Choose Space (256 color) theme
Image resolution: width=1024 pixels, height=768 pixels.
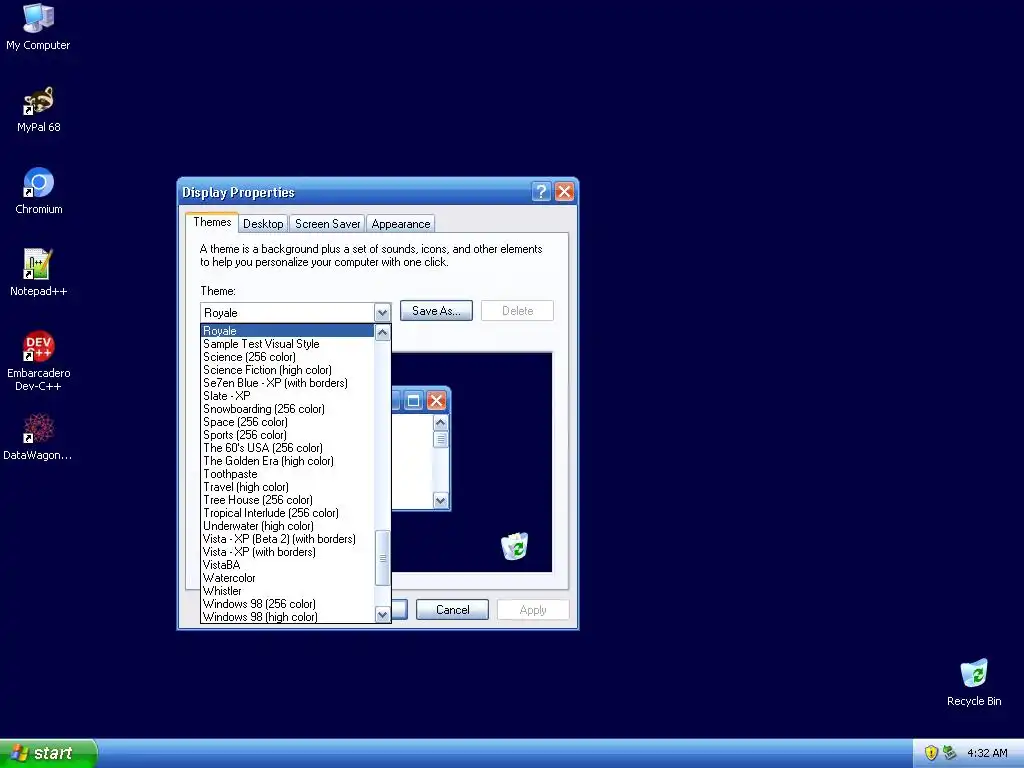[287, 422]
